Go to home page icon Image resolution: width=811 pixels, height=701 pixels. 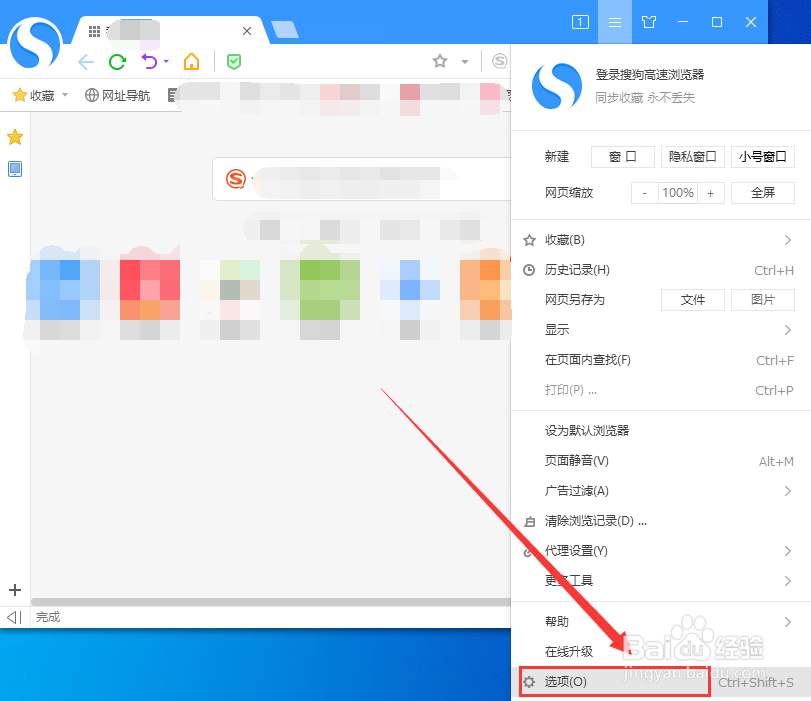(191, 62)
